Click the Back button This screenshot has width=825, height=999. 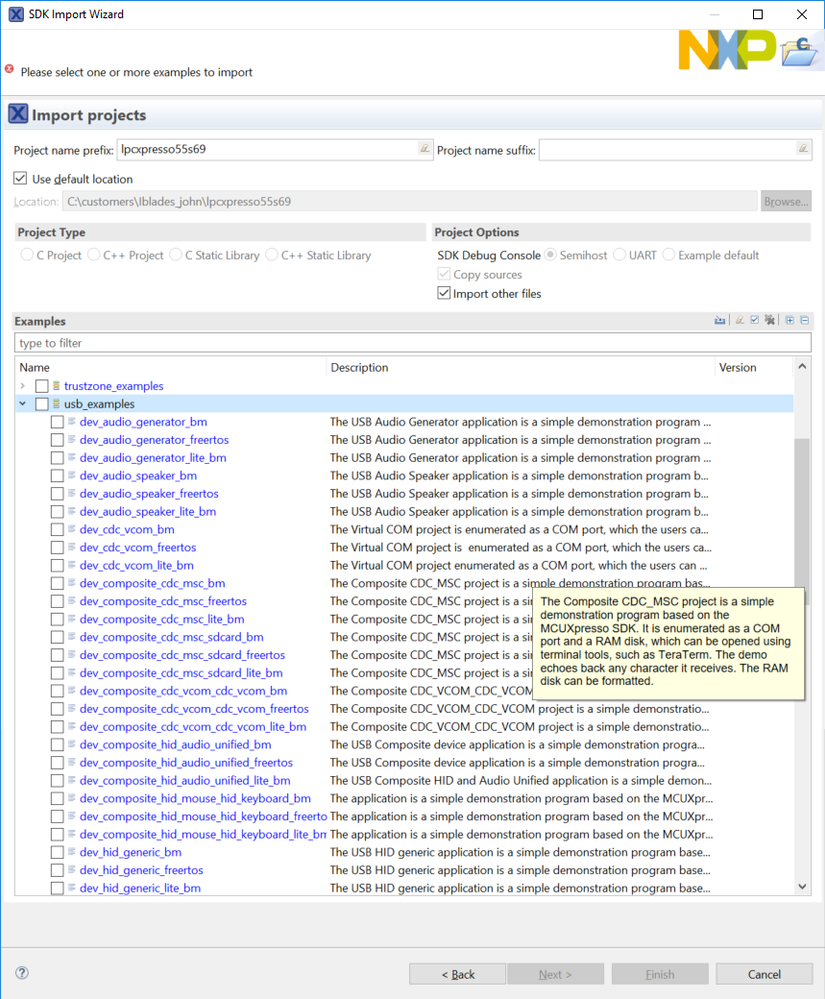pos(457,974)
